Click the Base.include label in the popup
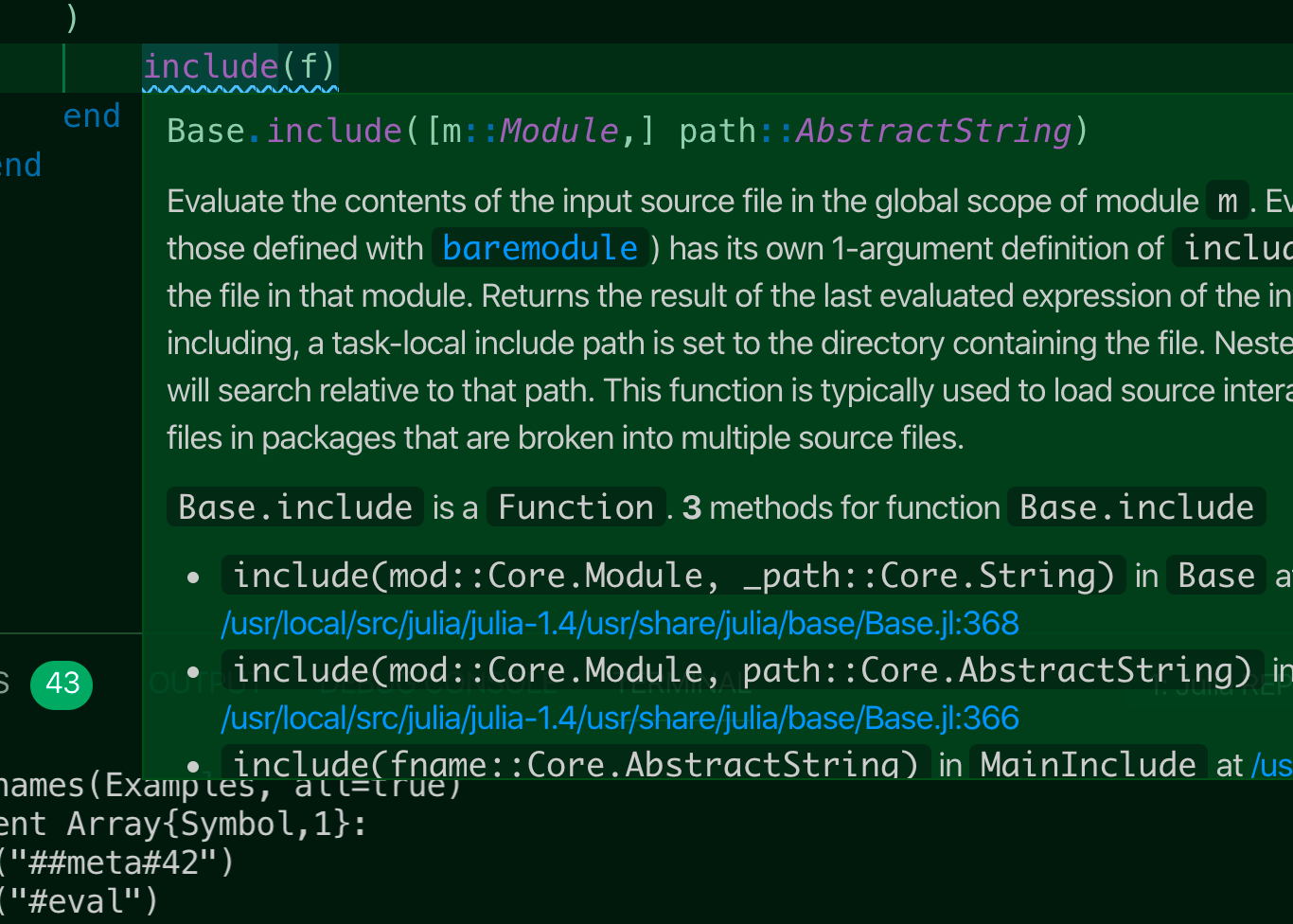Image resolution: width=1293 pixels, height=924 pixels. [294, 506]
